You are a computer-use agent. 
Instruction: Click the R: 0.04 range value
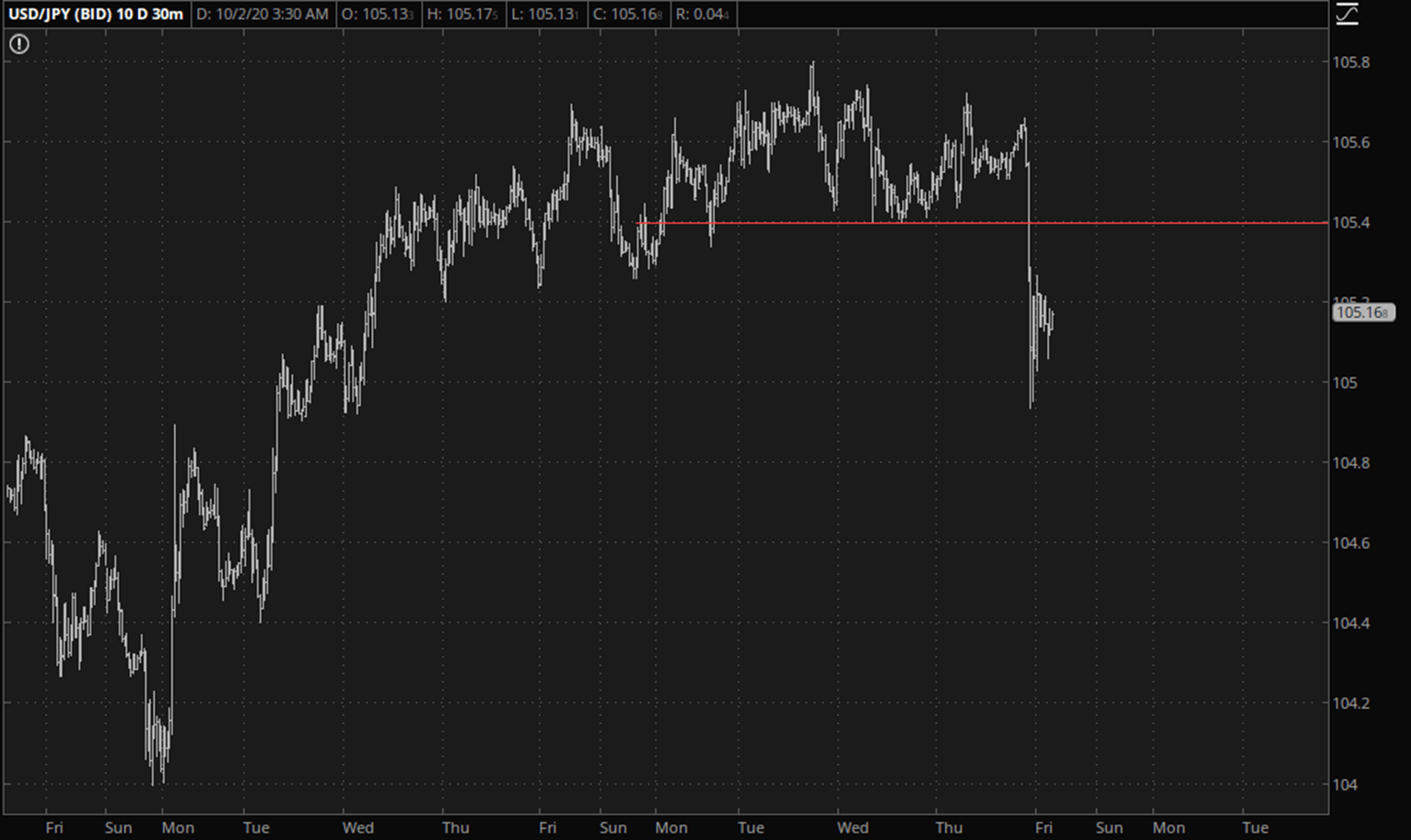tap(702, 14)
